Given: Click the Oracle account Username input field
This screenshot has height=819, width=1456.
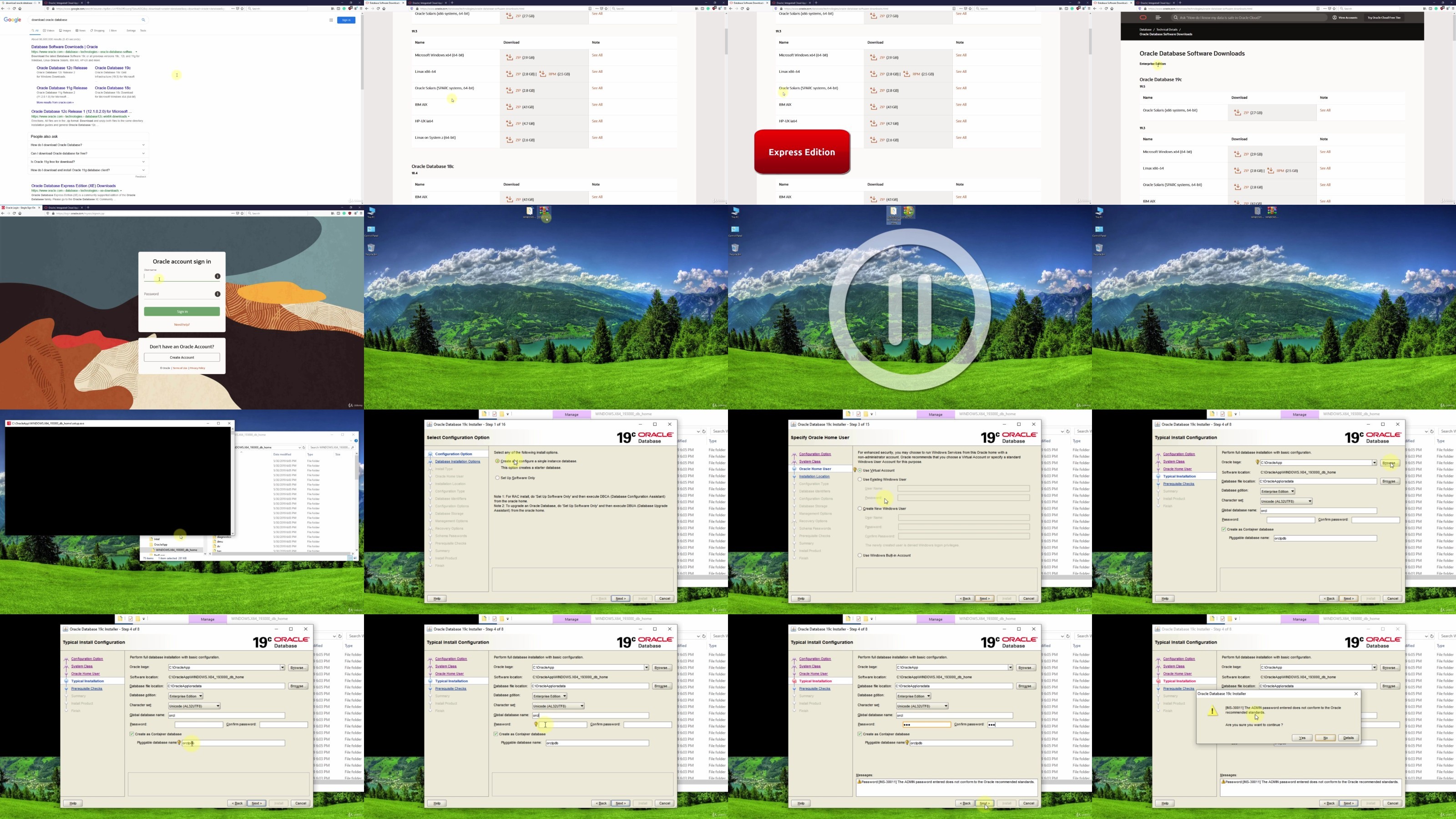Looking at the screenshot, I should point(178,277).
